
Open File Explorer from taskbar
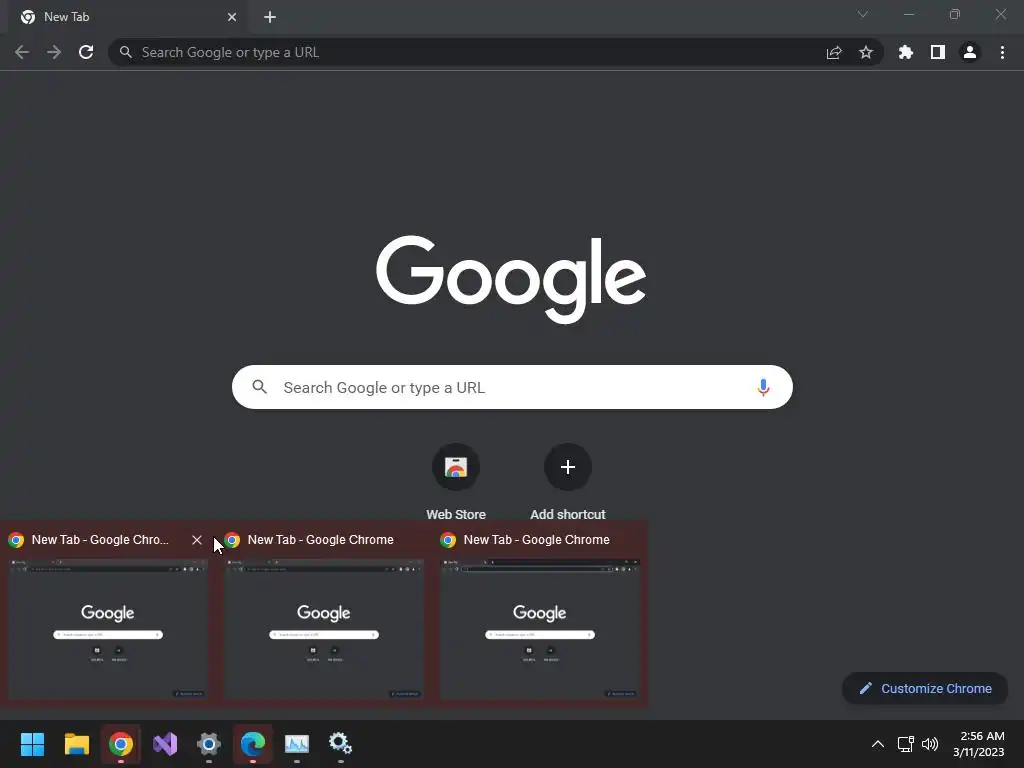click(76, 744)
